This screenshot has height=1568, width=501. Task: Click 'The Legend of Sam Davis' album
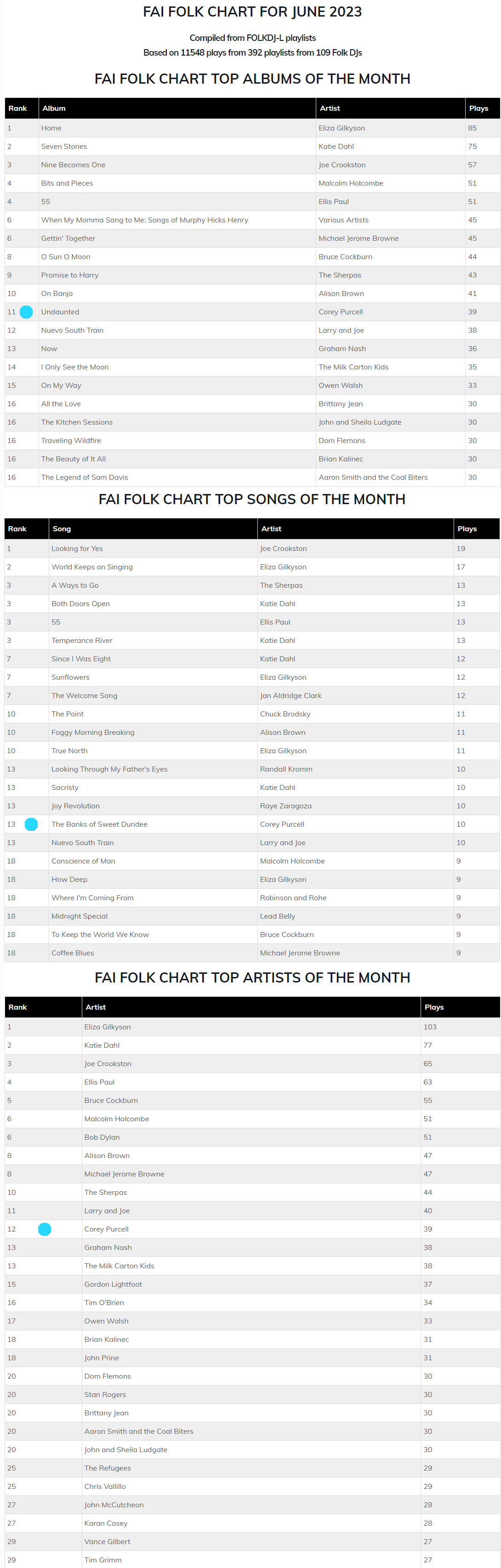[x=85, y=477]
